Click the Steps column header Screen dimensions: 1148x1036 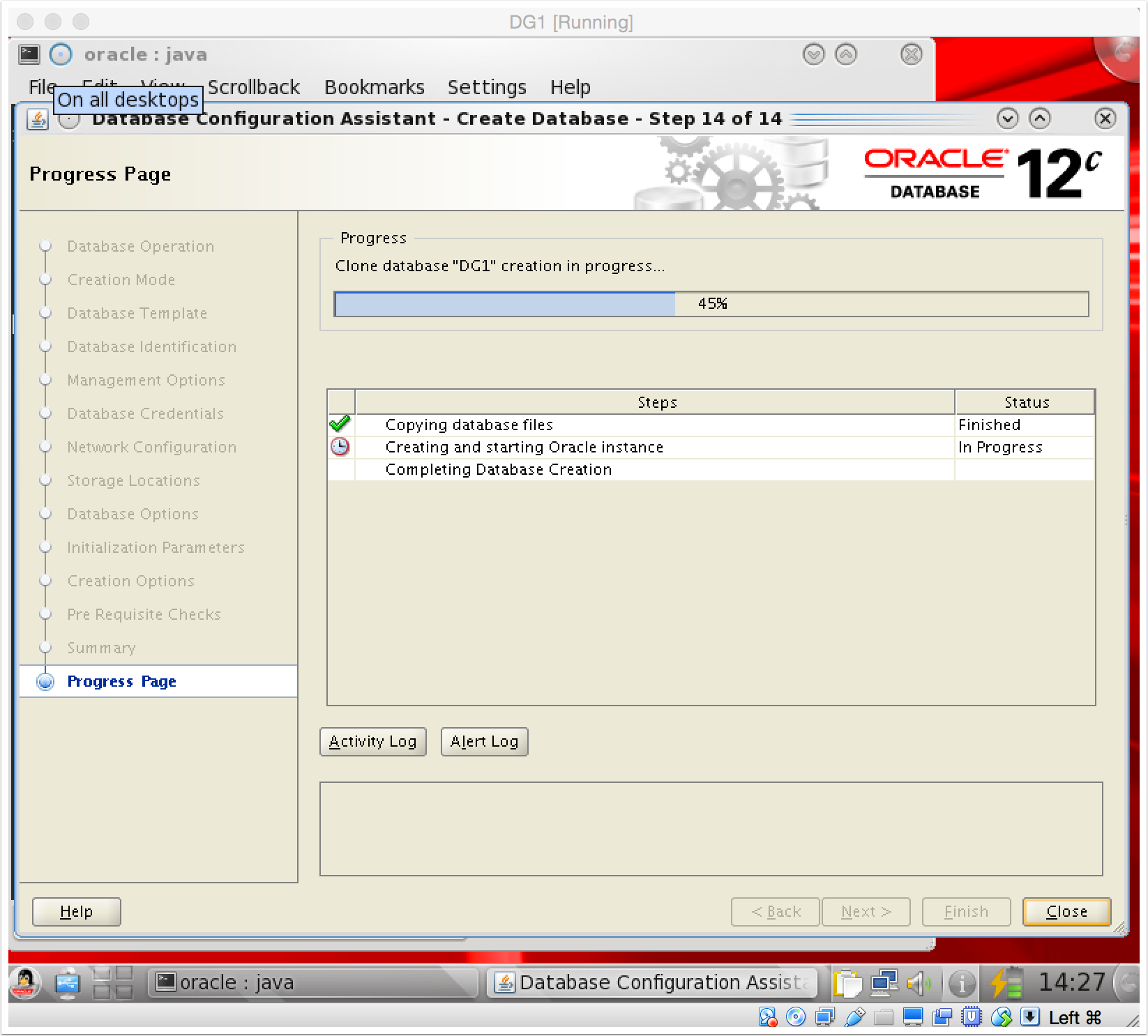click(656, 402)
